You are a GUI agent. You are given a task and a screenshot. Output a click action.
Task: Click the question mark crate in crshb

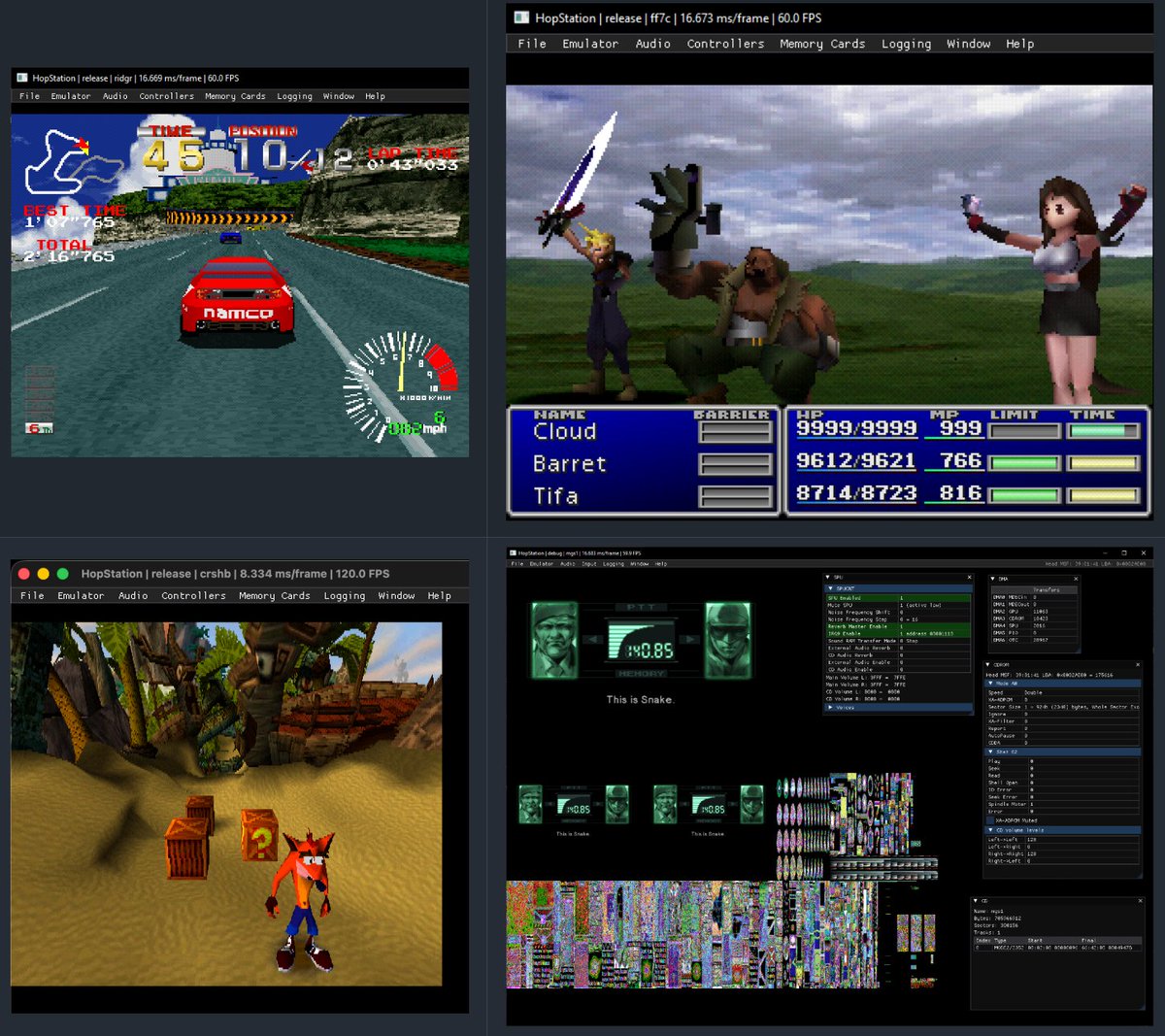click(259, 835)
